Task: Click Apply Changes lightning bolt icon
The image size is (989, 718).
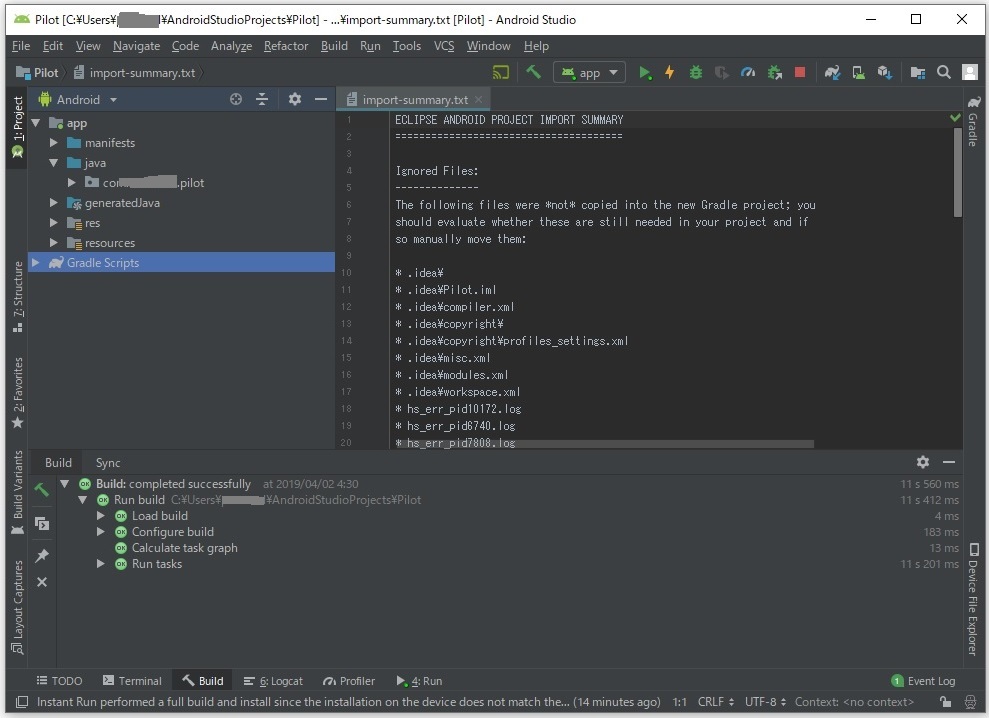Action: tap(670, 72)
